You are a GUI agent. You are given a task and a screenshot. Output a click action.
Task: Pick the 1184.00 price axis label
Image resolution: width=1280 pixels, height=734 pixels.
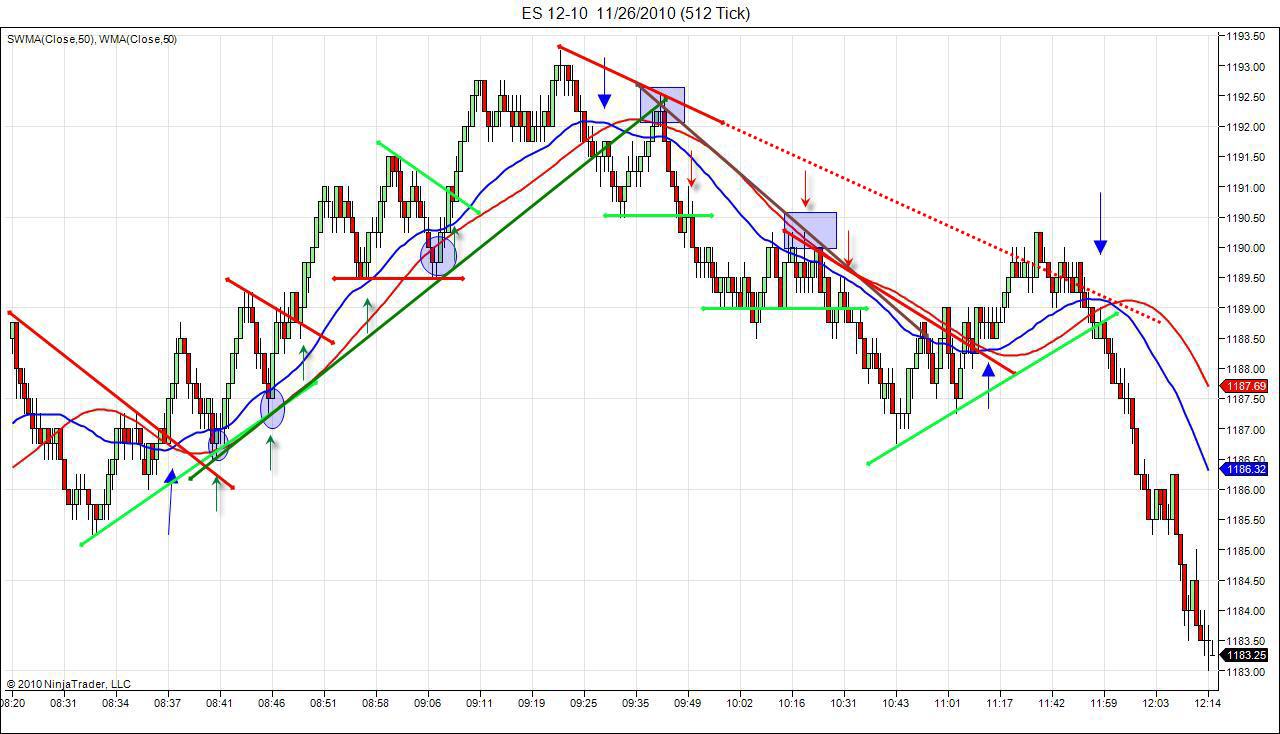1246,611
